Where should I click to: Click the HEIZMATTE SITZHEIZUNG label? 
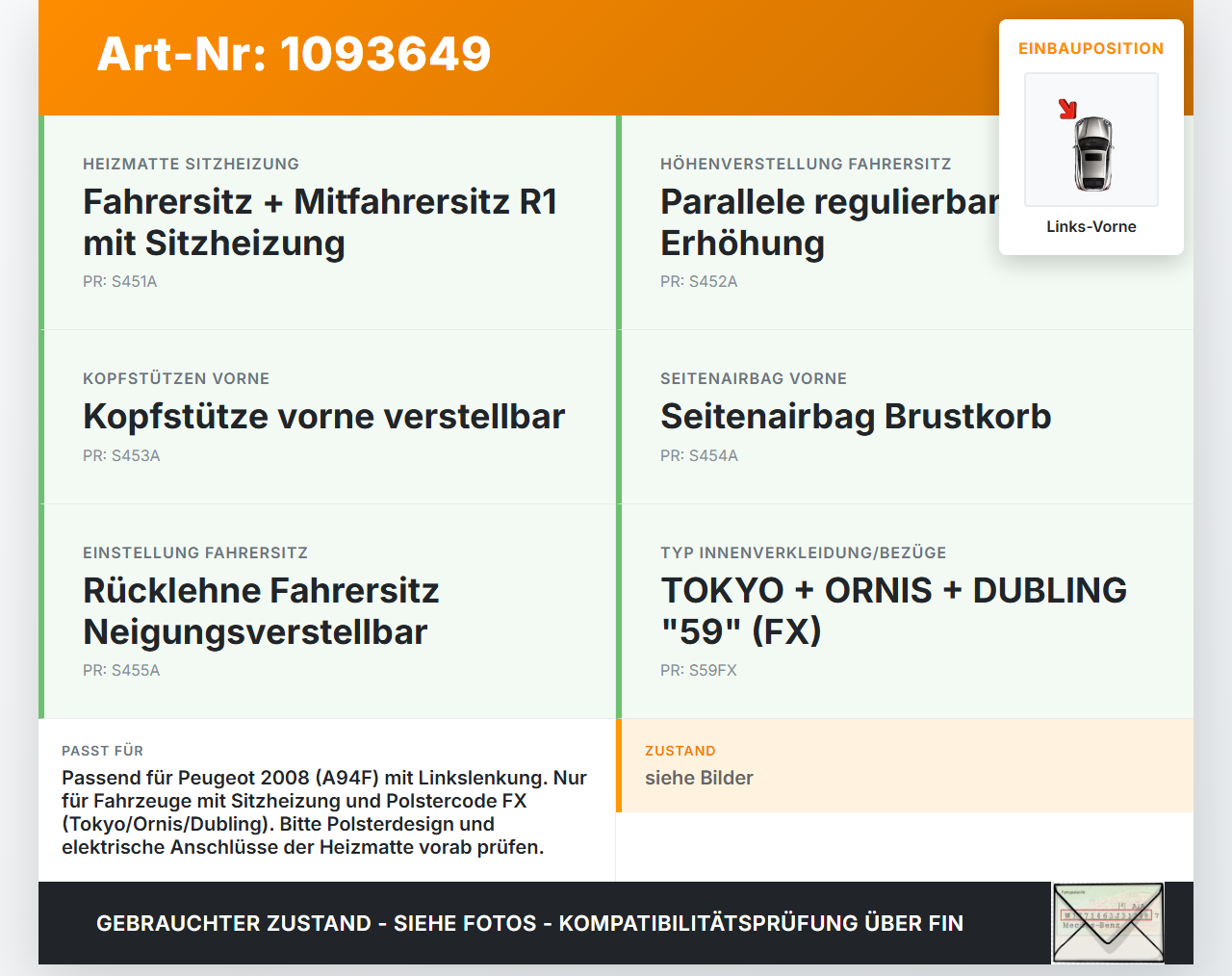click(191, 164)
